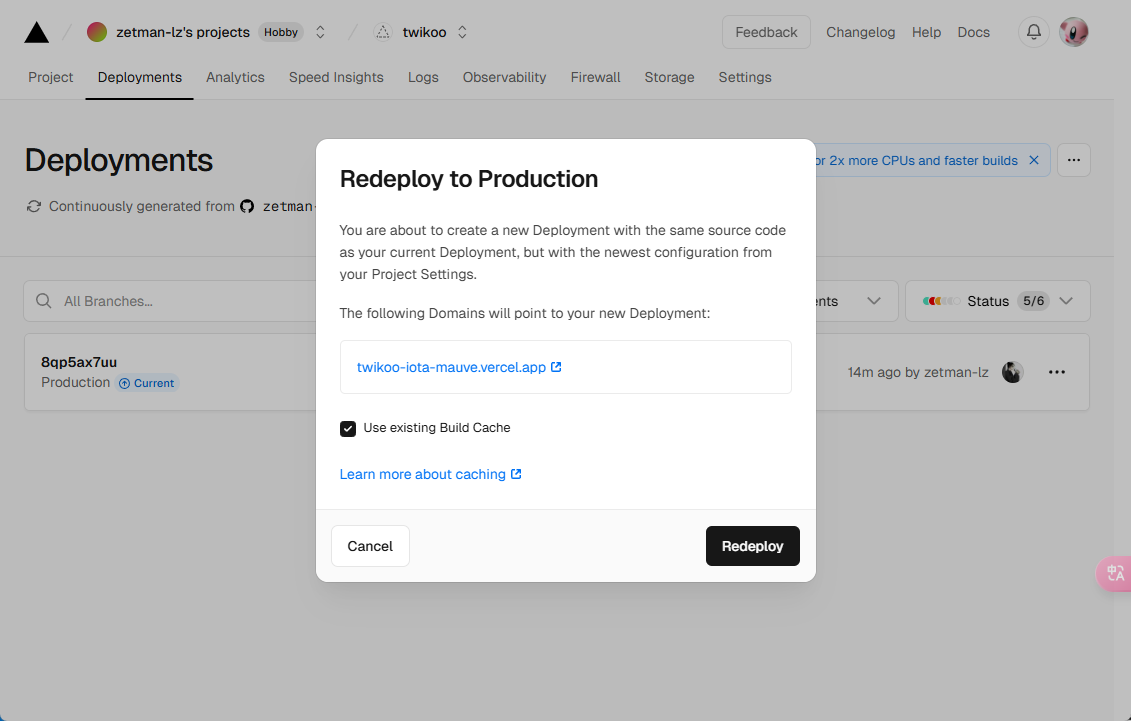
Task: Click the pink translate floating icon
Action: pos(1115,573)
